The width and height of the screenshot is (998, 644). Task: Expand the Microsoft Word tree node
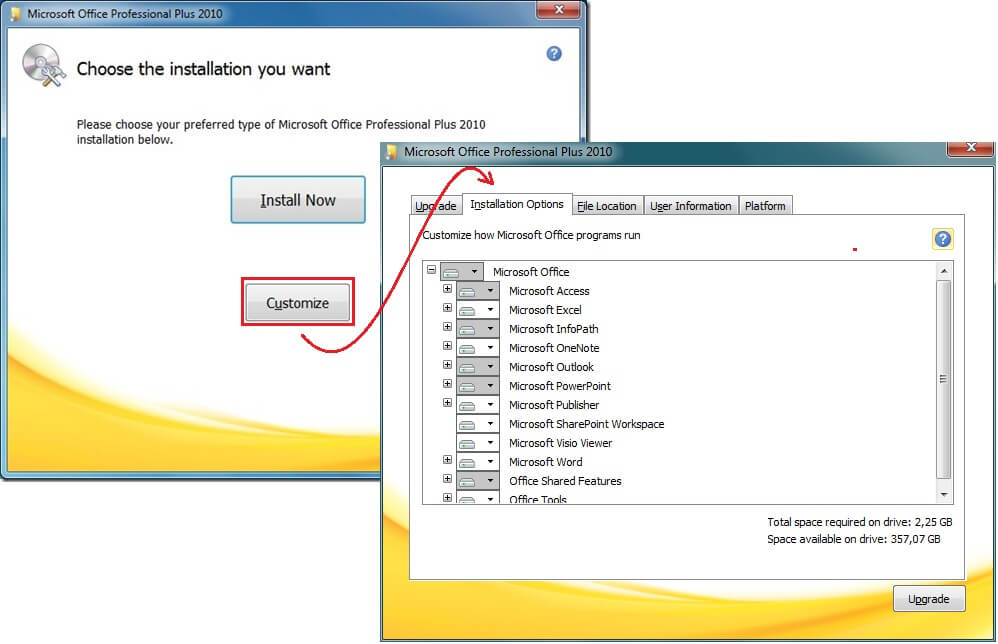pos(447,460)
